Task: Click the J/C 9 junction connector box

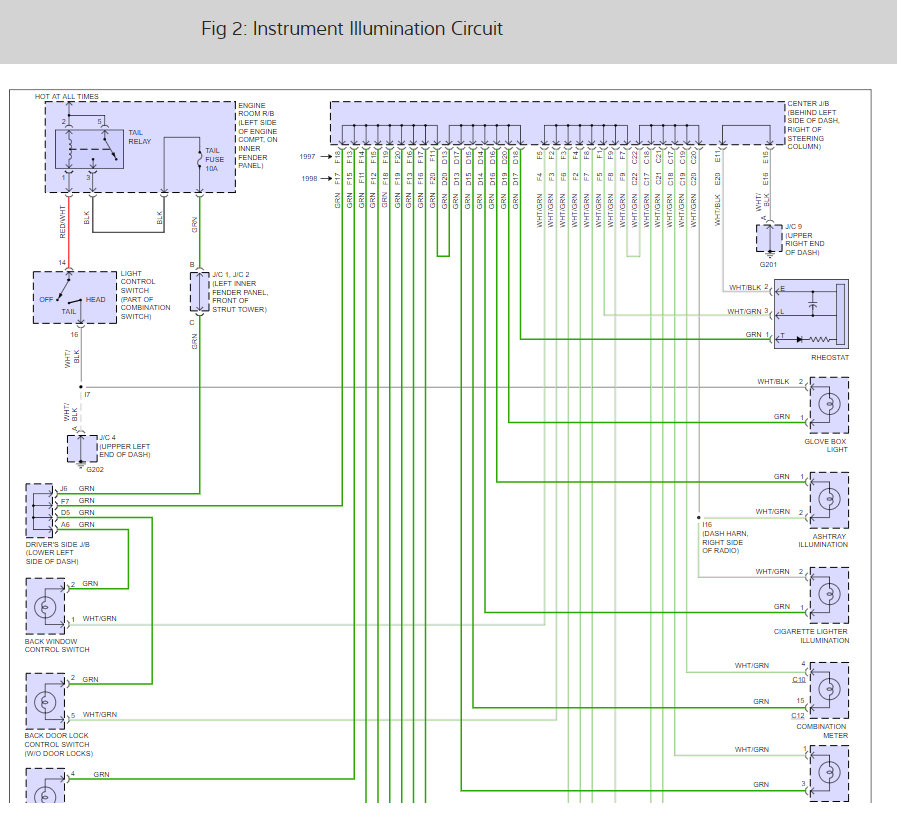Action: pos(769,238)
